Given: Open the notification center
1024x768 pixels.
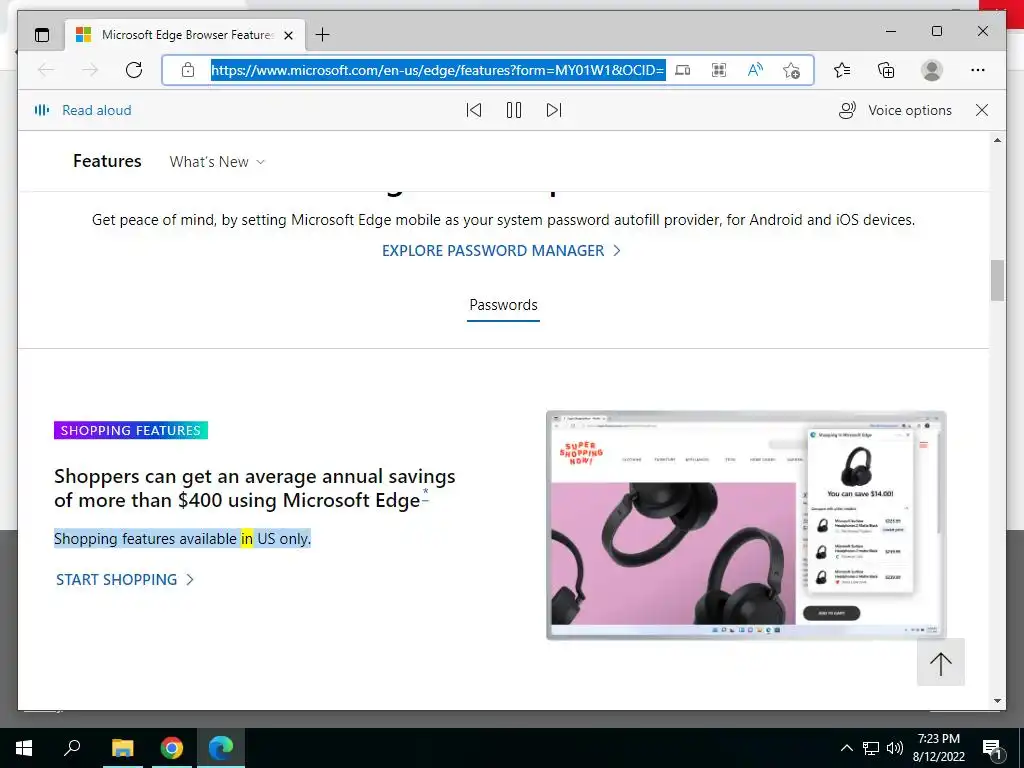Looking at the screenshot, I should click(993, 748).
